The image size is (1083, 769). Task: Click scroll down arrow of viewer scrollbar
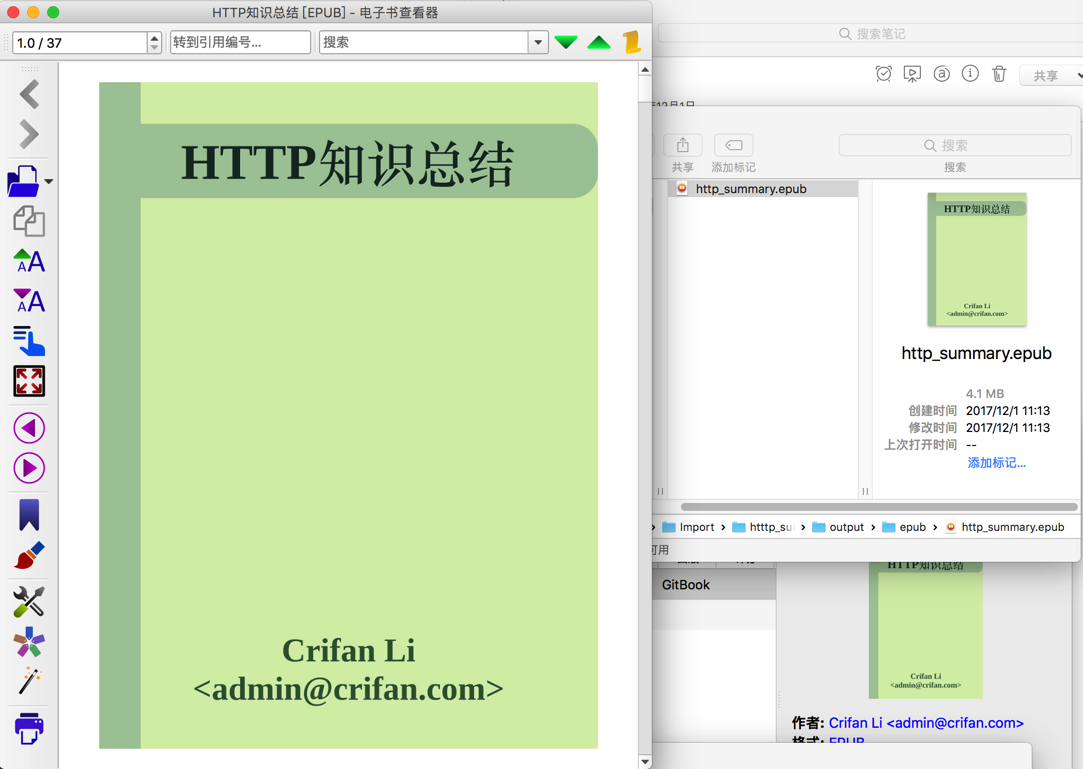tap(645, 761)
